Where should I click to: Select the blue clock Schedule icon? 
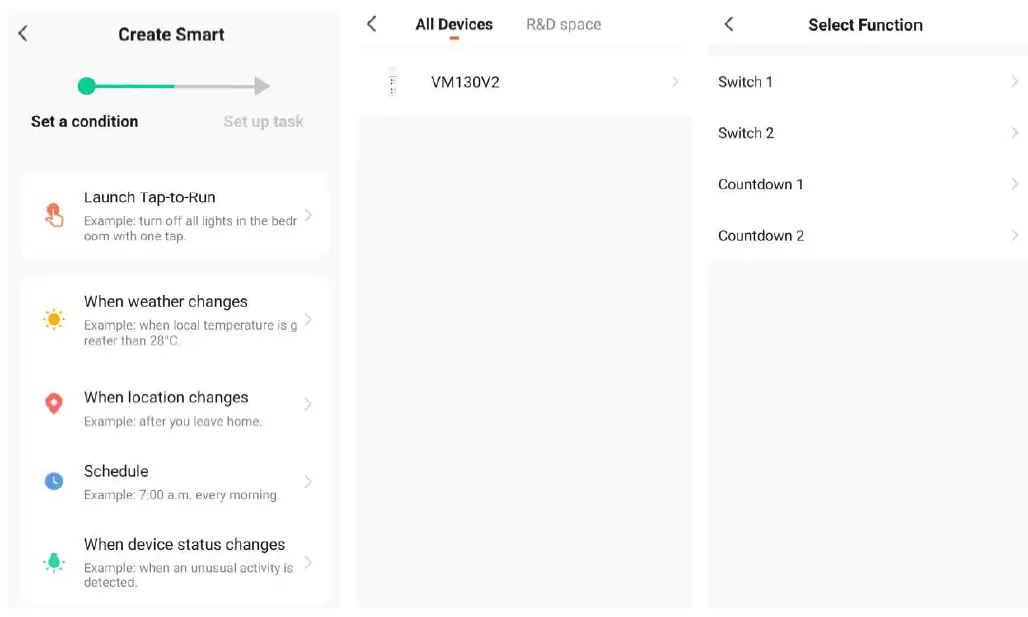tap(54, 481)
